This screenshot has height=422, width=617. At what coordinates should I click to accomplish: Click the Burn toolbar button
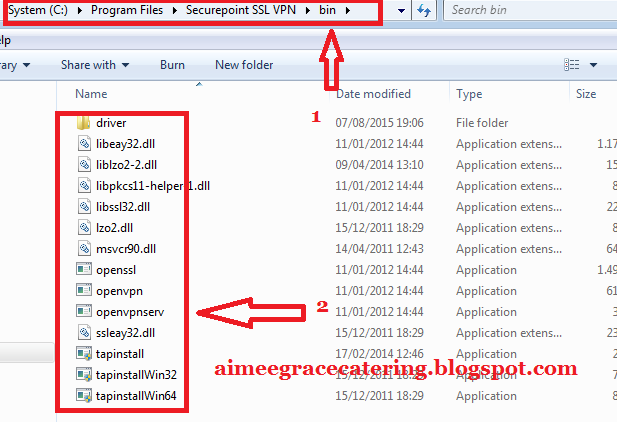click(x=172, y=65)
